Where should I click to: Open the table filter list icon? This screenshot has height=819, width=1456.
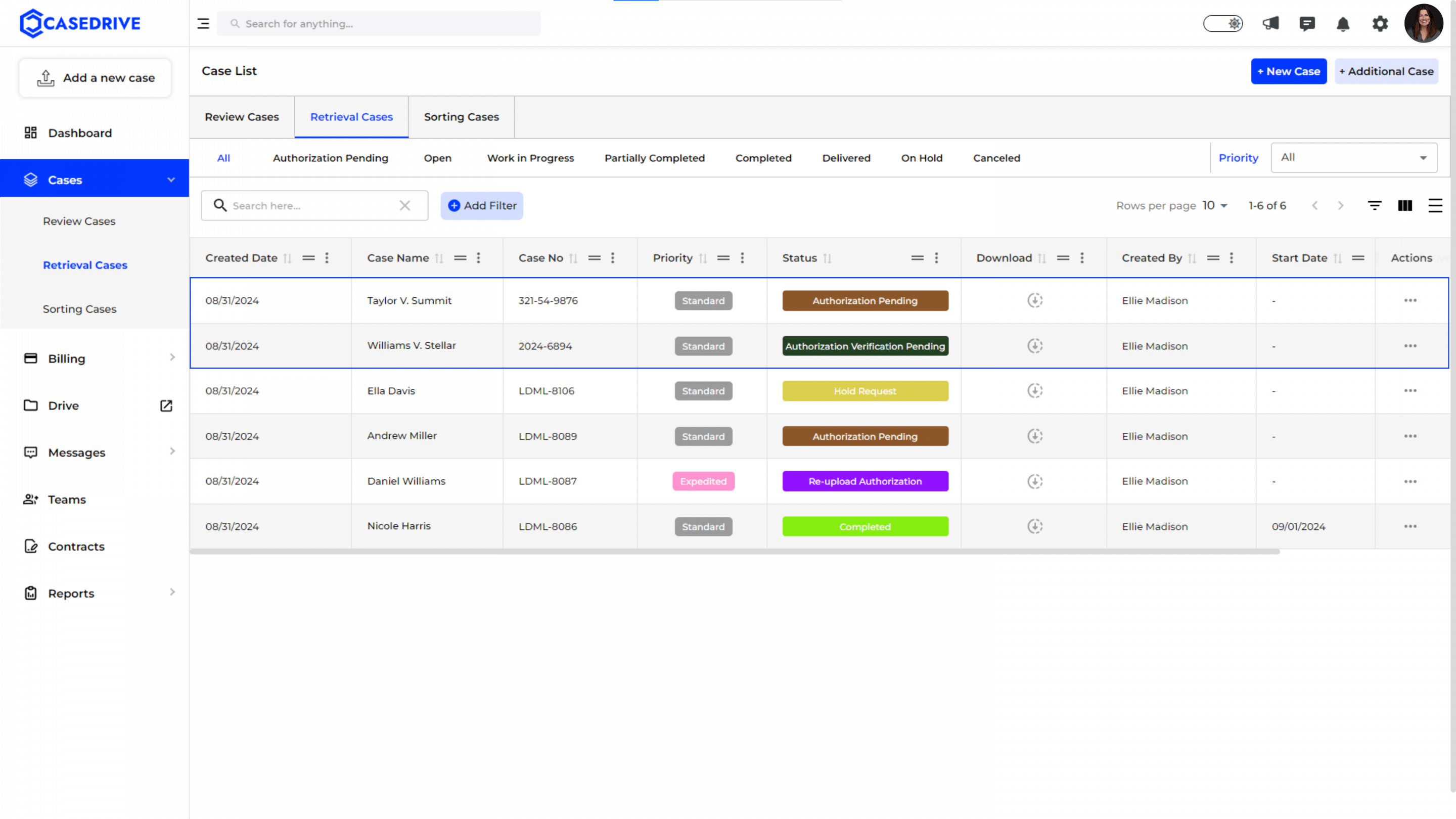tap(1375, 206)
